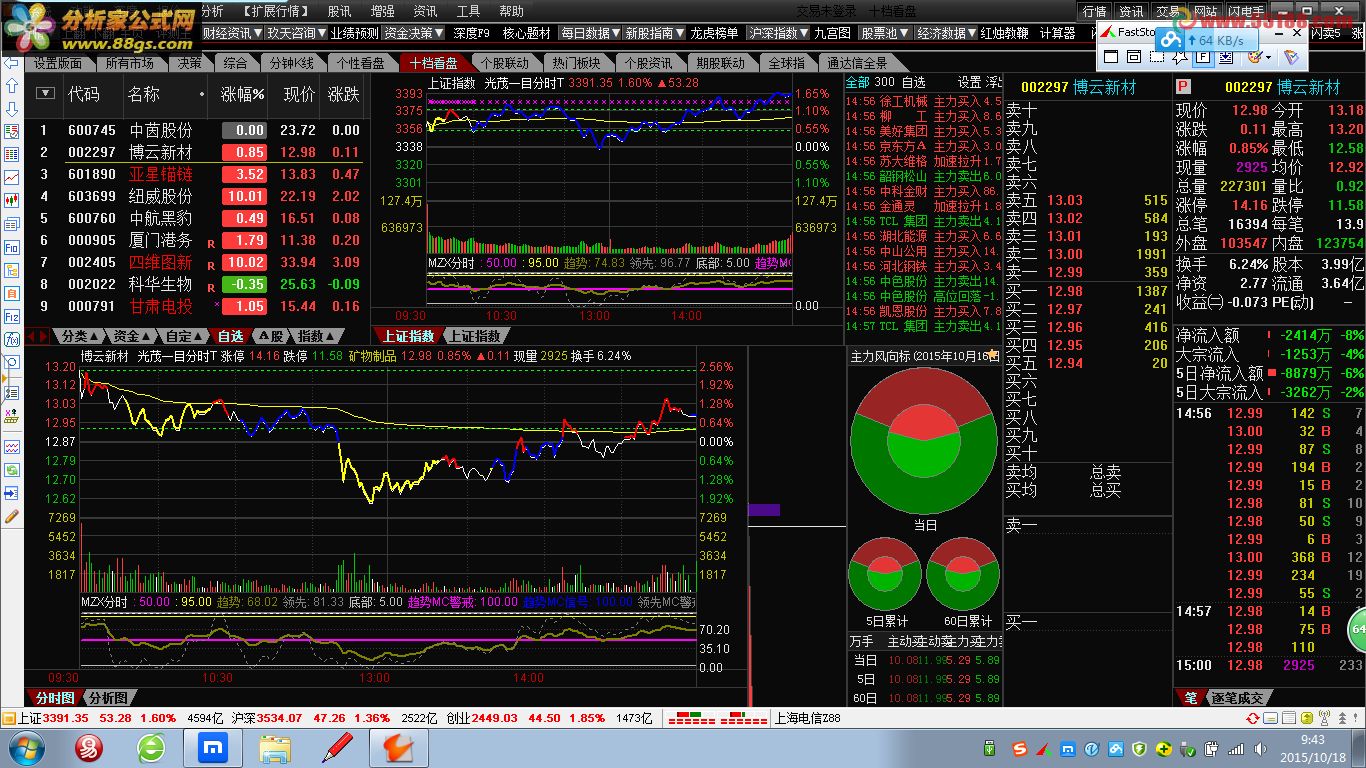Sort by 涨幅% column header

click(243, 94)
